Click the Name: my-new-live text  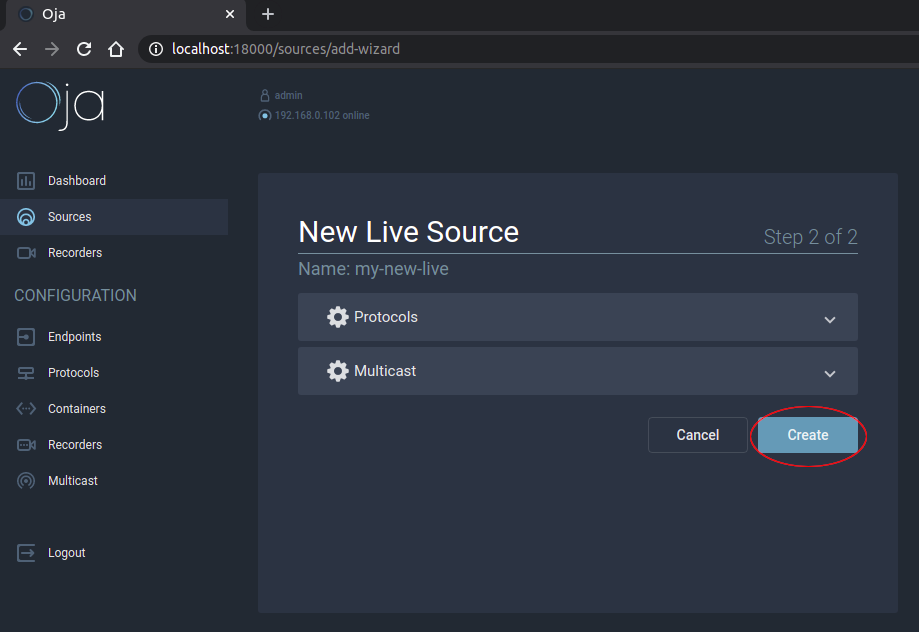click(373, 269)
